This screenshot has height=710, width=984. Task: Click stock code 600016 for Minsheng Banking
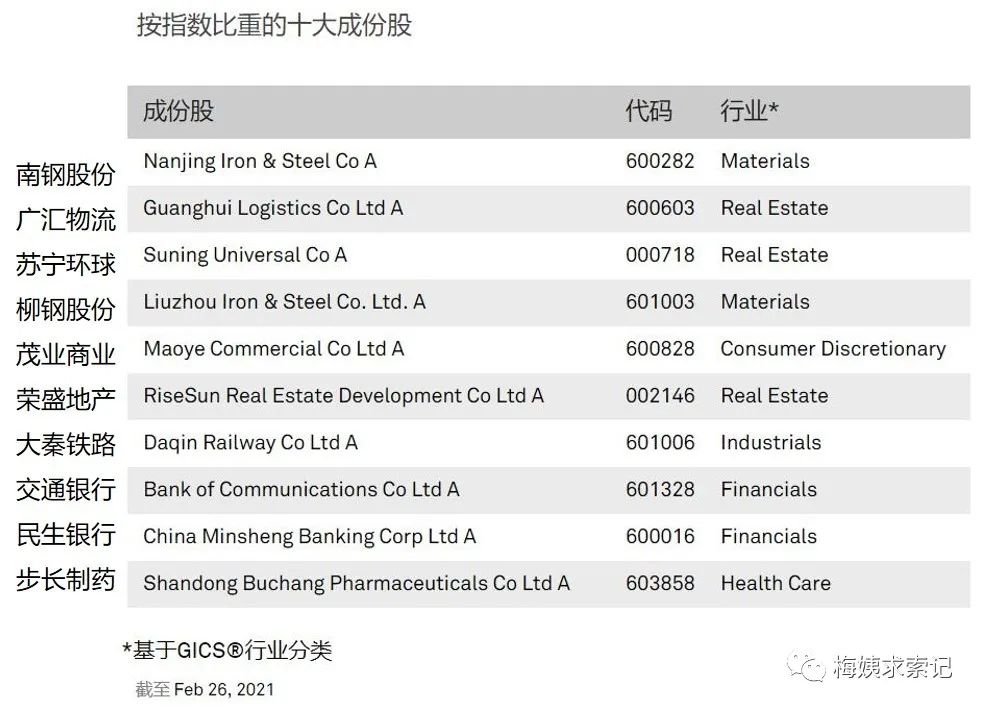pyautogui.click(x=660, y=537)
